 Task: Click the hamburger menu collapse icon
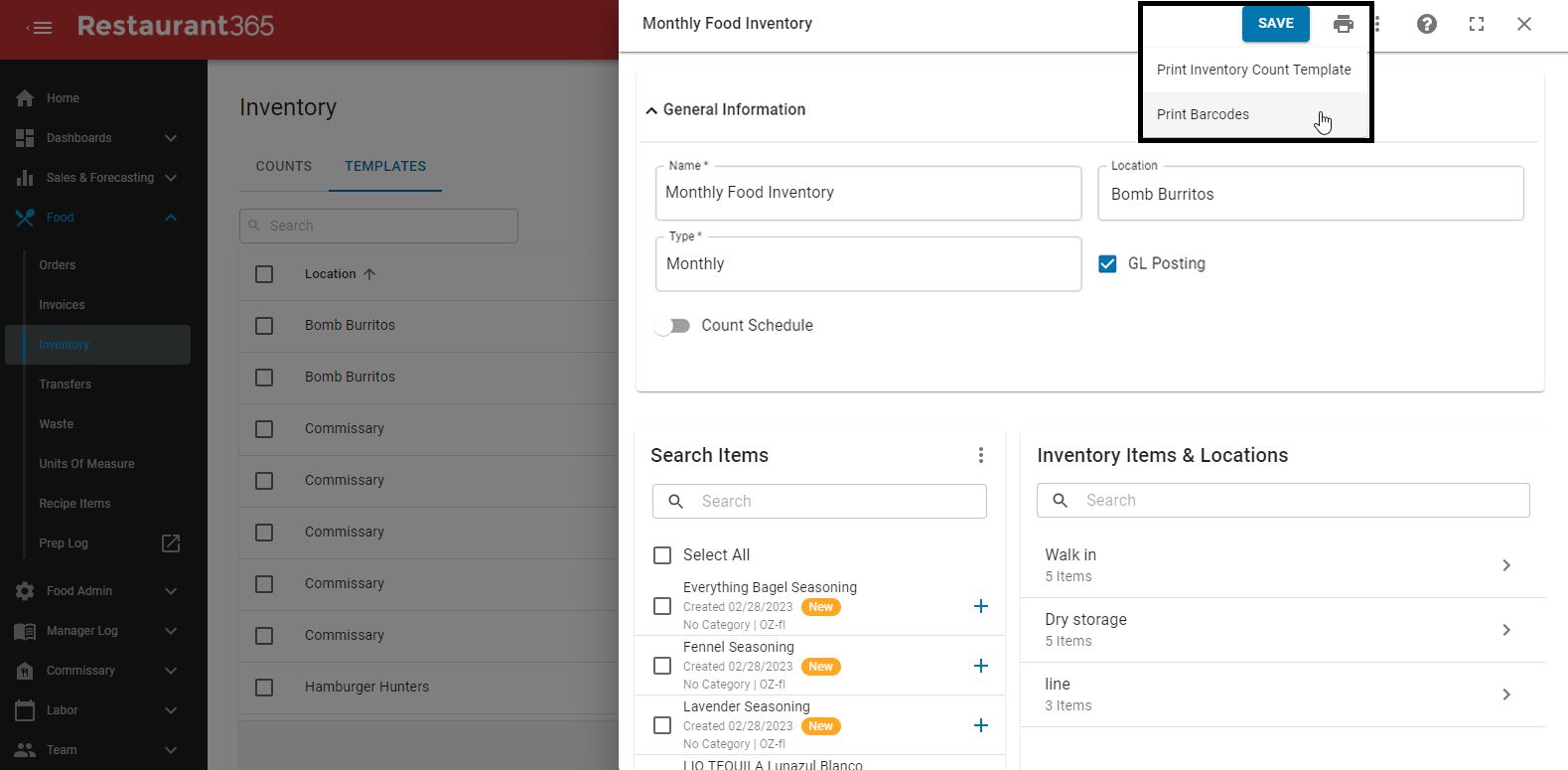tap(39, 27)
